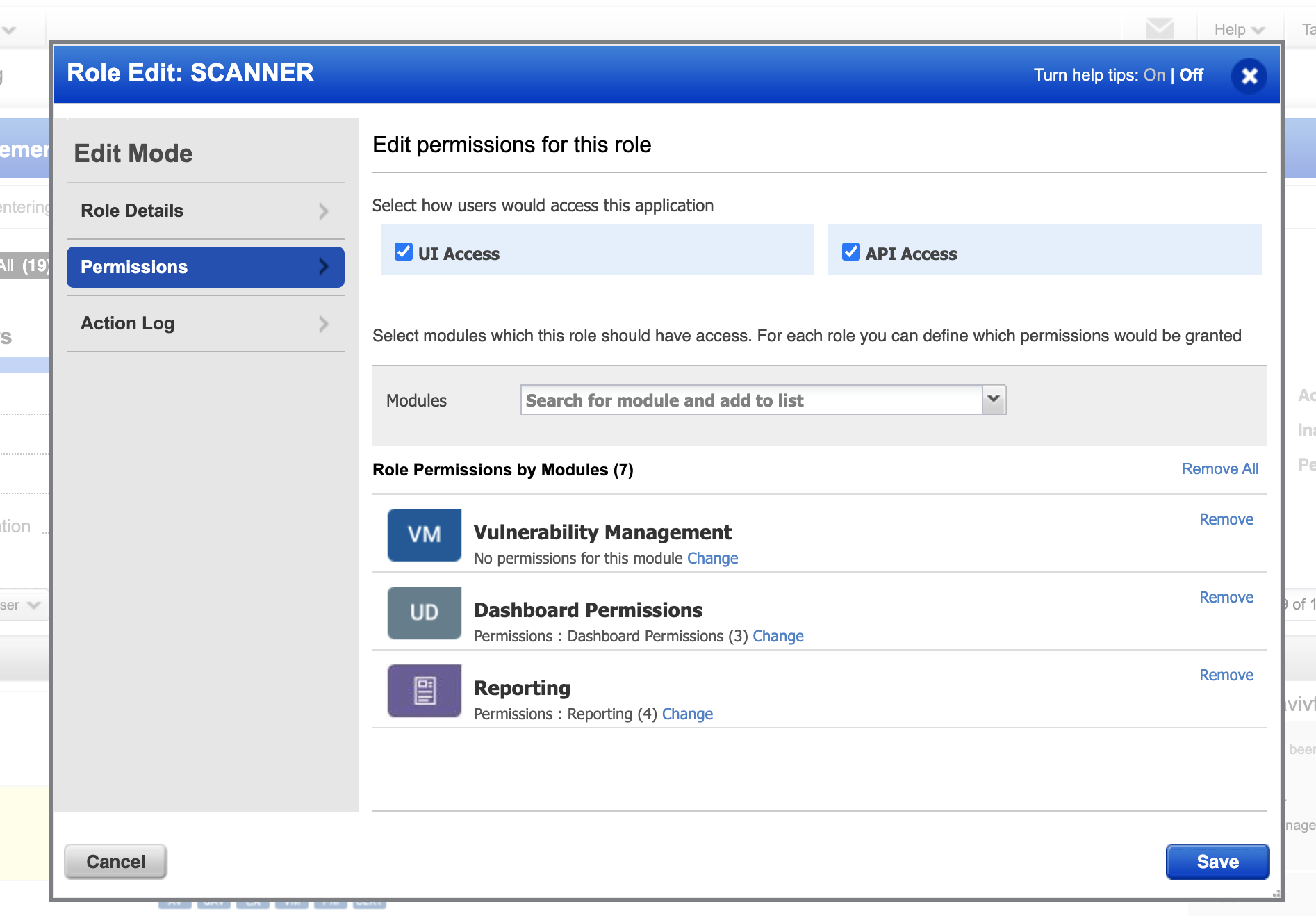Click Save to apply role changes
Image resolution: width=1316 pixels, height=916 pixels.
point(1217,862)
